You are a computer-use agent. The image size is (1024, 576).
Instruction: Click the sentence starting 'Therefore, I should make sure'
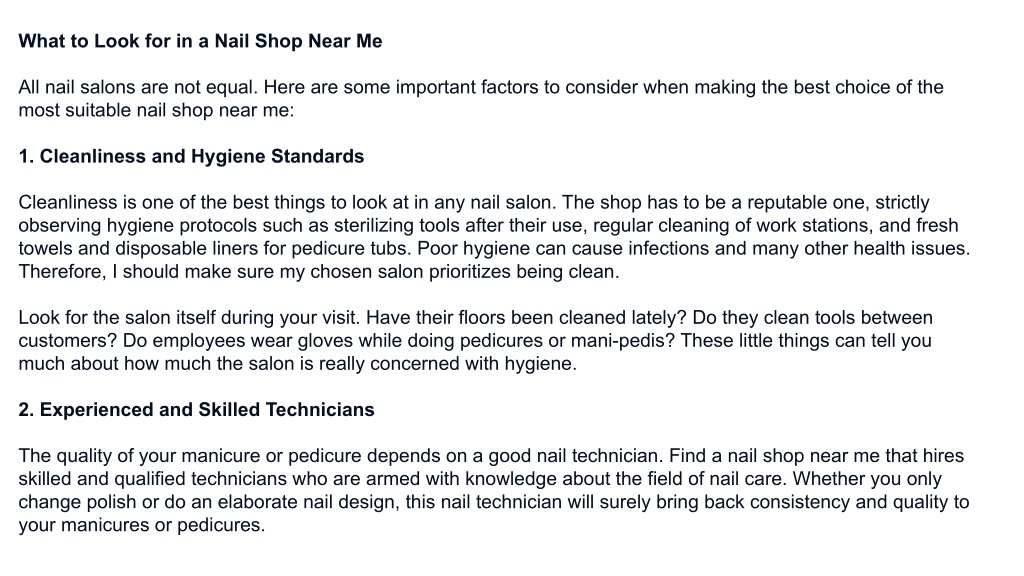pyautogui.click(x=319, y=272)
